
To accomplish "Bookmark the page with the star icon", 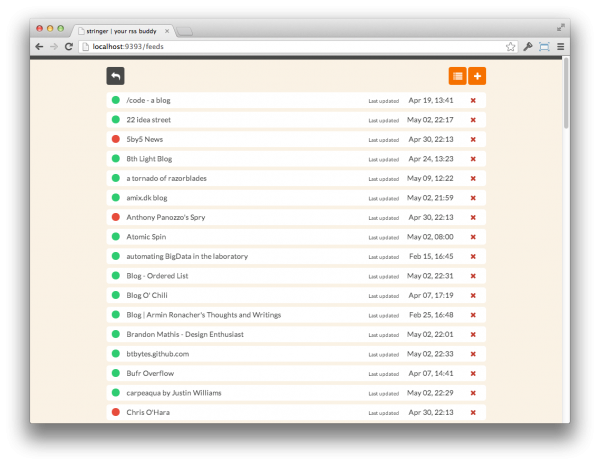I will [510, 47].
